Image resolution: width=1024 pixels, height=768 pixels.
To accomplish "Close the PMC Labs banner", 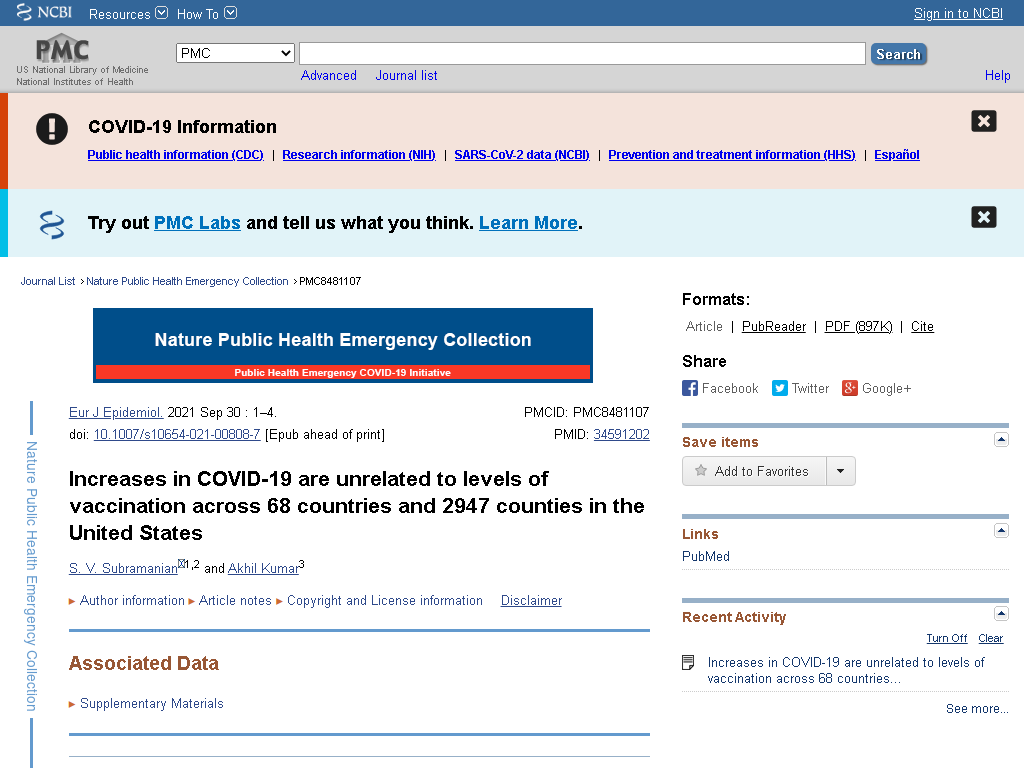I will [984, 217].
